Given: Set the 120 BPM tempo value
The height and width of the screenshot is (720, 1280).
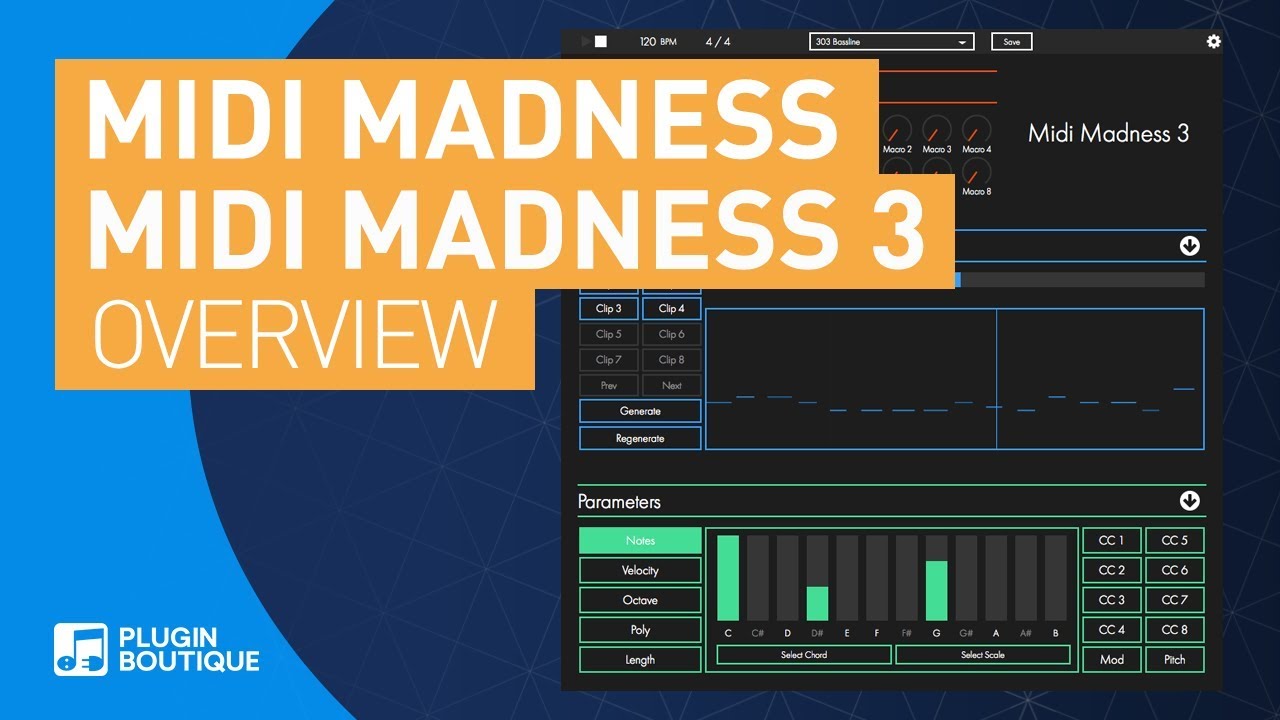Looking at the screenshot, I should [658, 42].
